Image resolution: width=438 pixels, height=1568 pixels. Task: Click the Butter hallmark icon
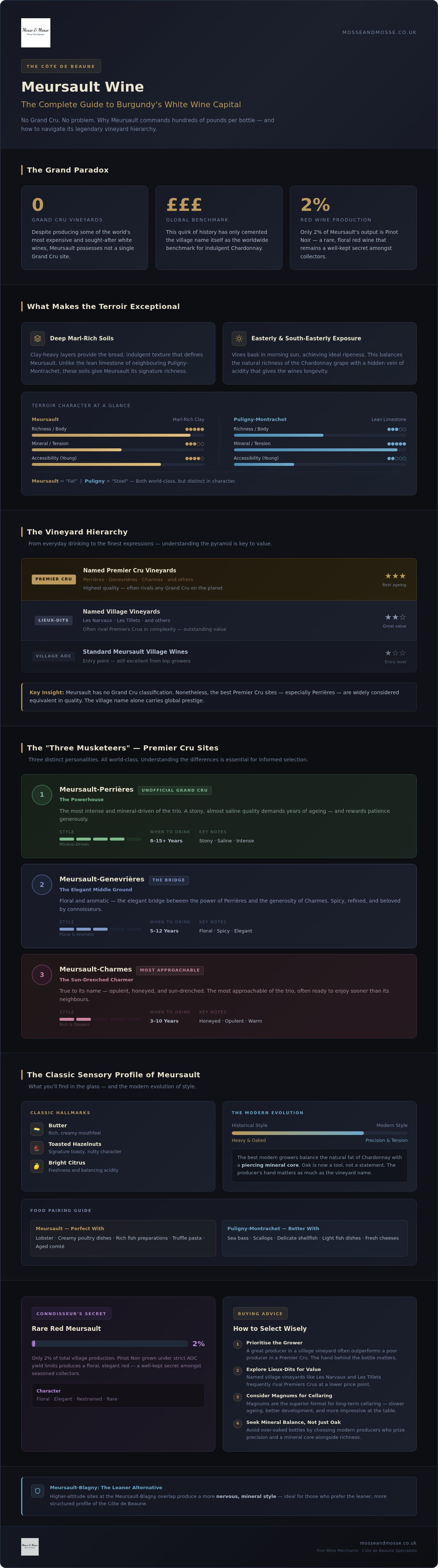(x=36, y=1128)
